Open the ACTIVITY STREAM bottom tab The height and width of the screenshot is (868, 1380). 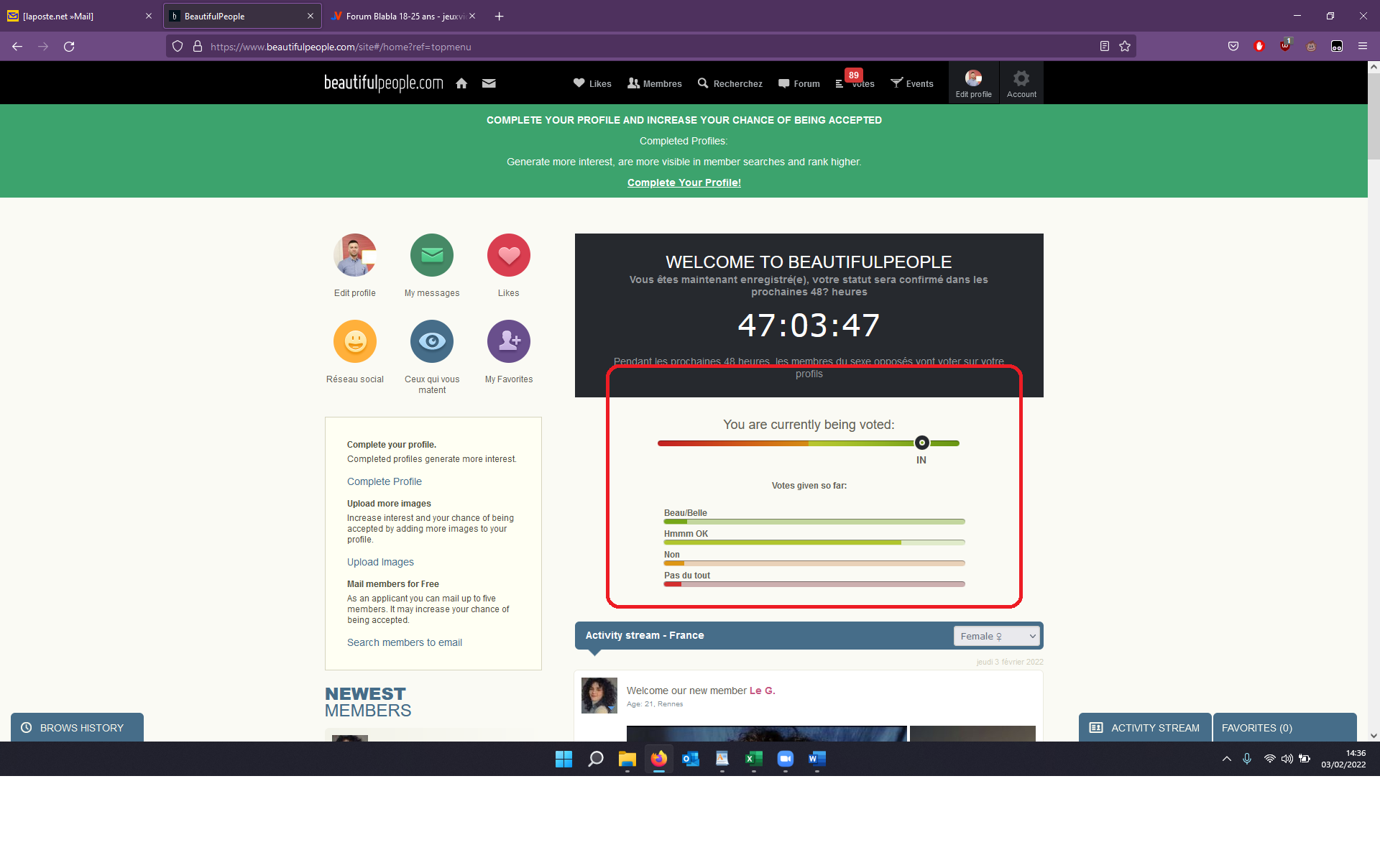[1144, 727]
